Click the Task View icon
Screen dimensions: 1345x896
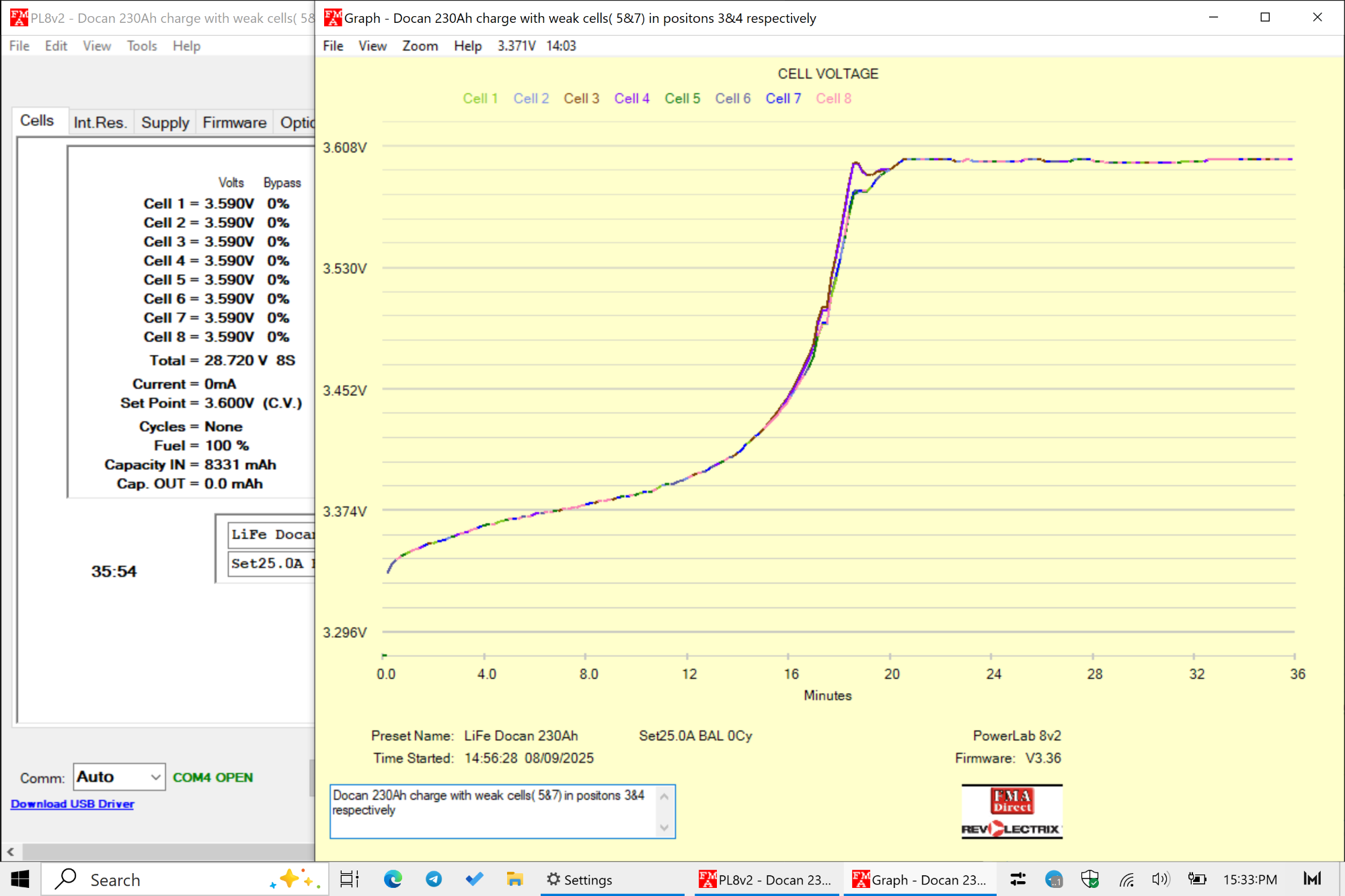point(349,879)
